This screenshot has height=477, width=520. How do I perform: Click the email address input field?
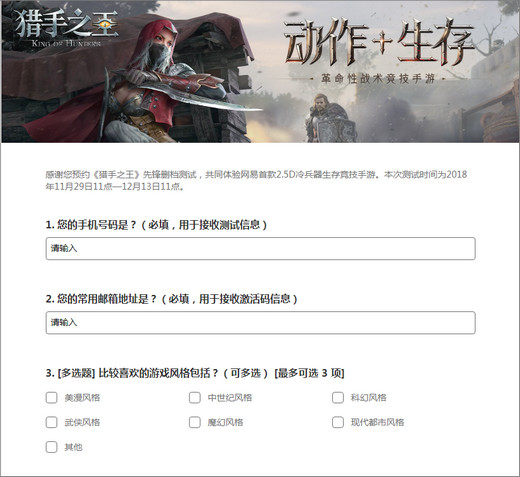point(260,322)
